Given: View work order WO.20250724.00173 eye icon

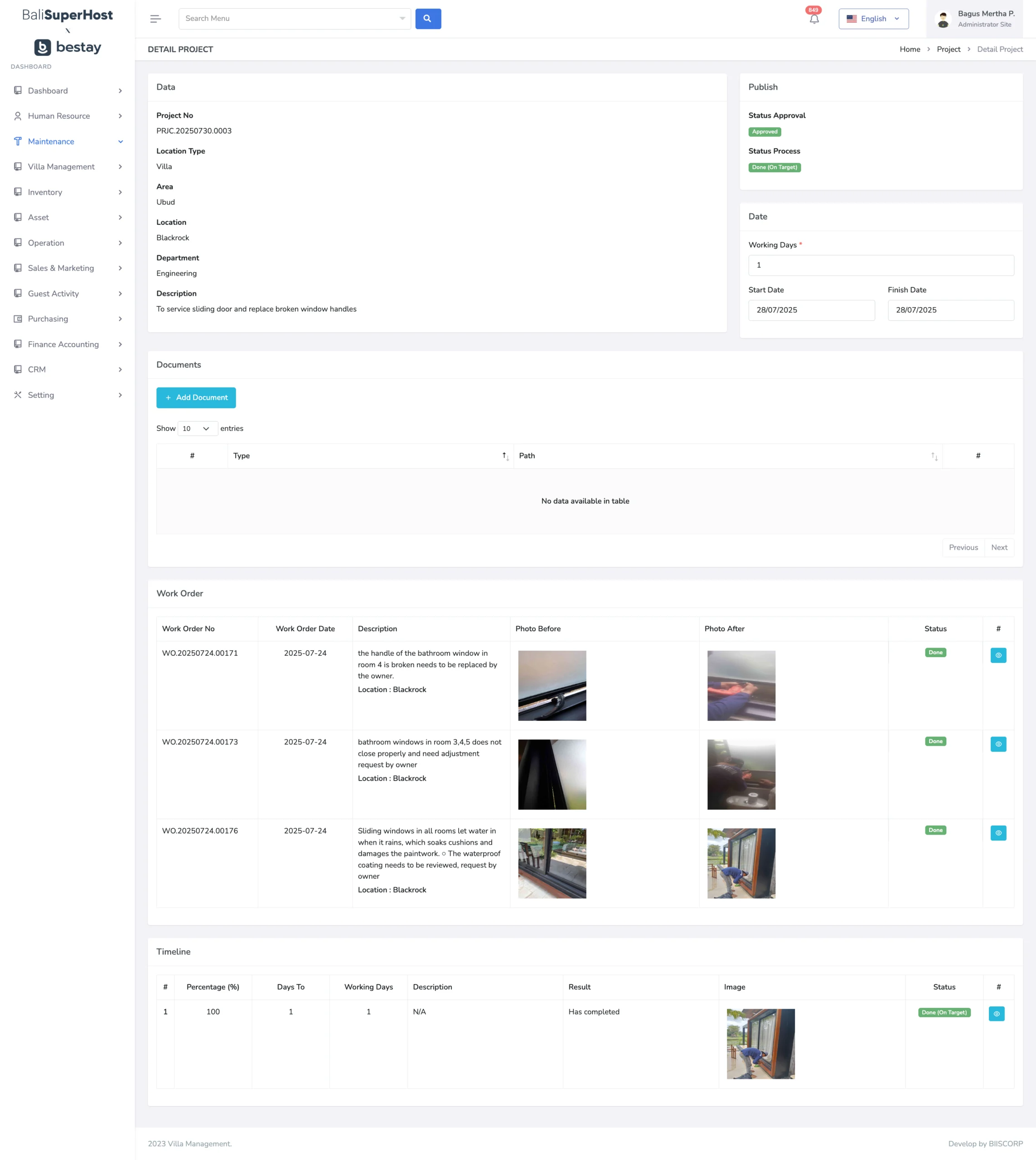Looking at the screenshot, I should coord(998,744).
